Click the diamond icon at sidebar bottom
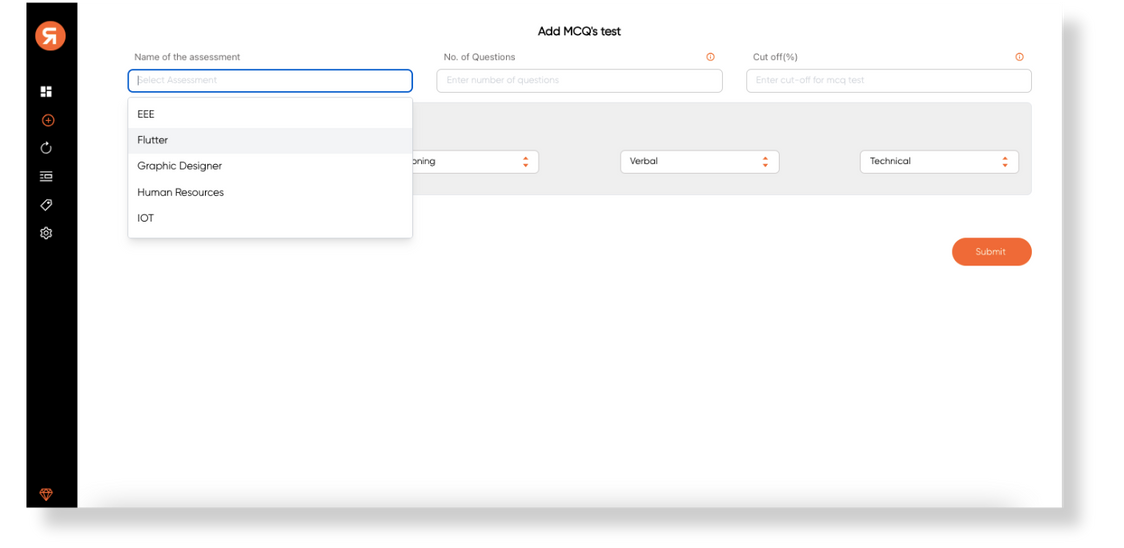This screenshot has height=548, width=1124. (x=46, y=495)
